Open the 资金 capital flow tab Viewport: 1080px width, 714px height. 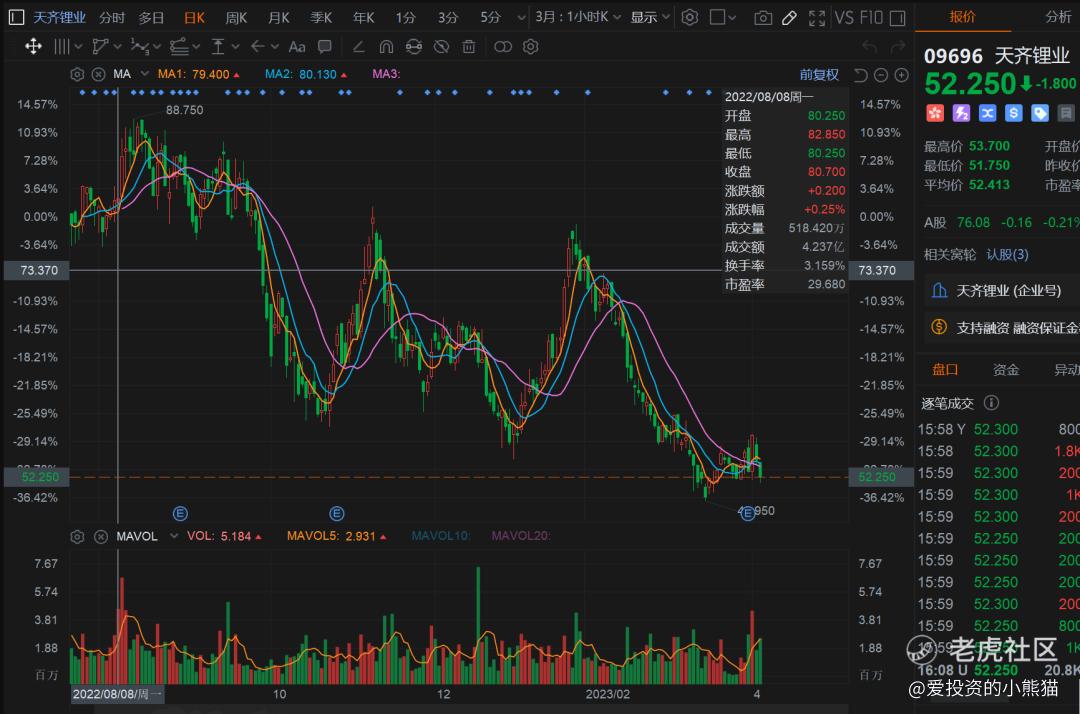(1006, 370)
